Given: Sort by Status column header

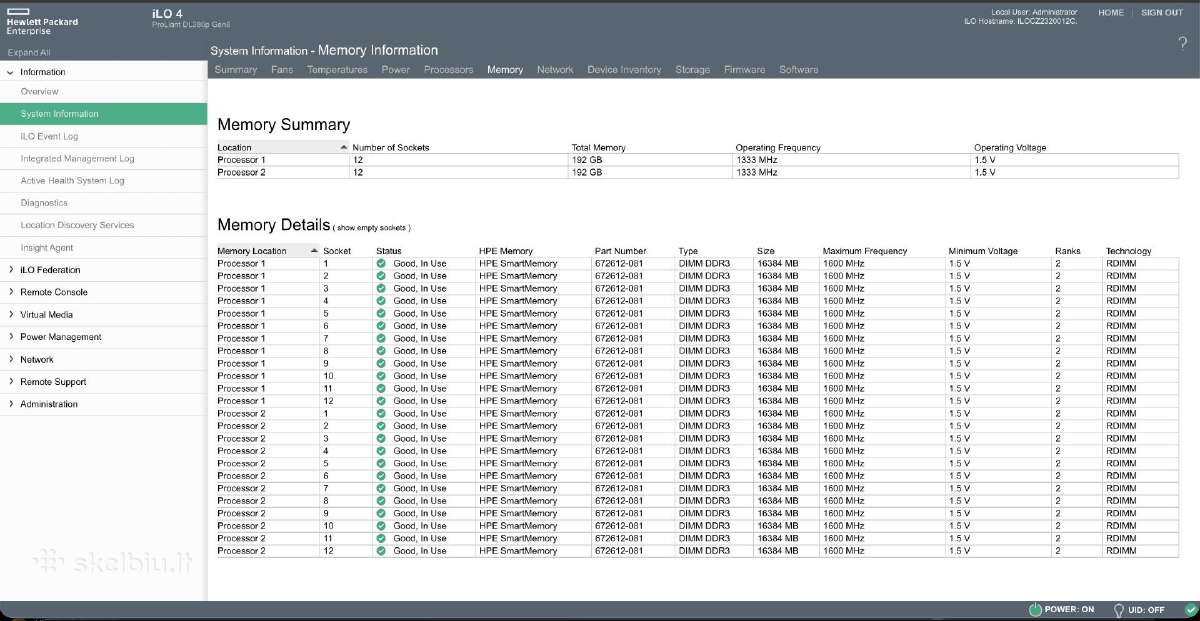Looking at the screenshot, I should click(389, 251).
